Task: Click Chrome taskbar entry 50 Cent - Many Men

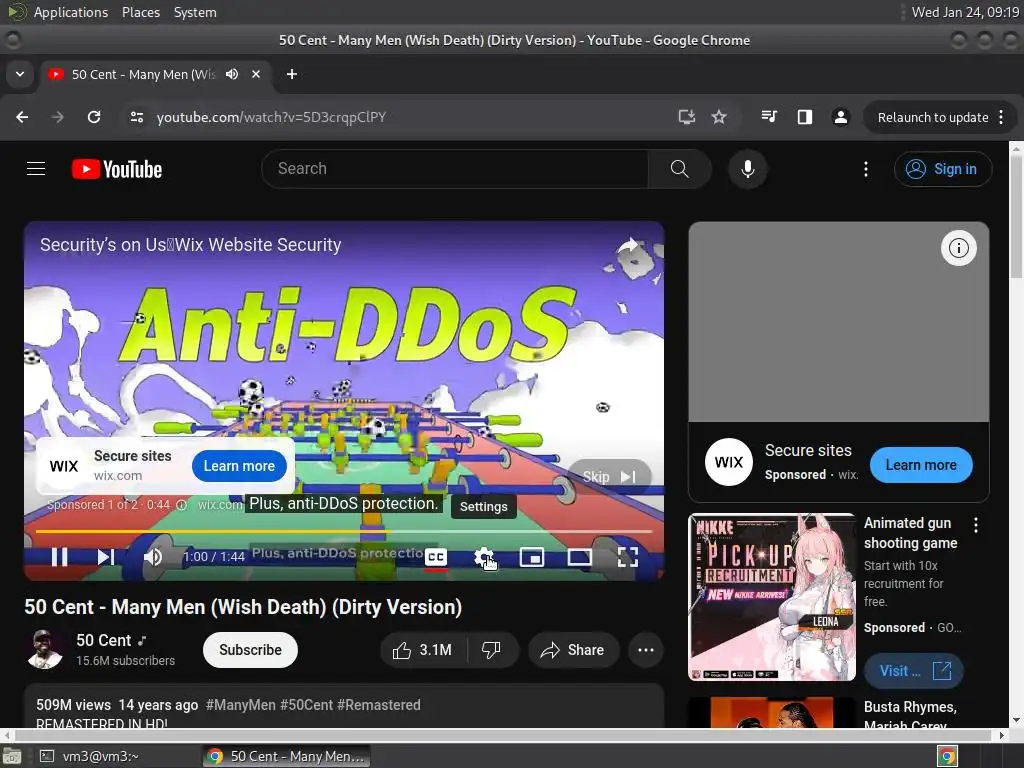Action: 286,756
